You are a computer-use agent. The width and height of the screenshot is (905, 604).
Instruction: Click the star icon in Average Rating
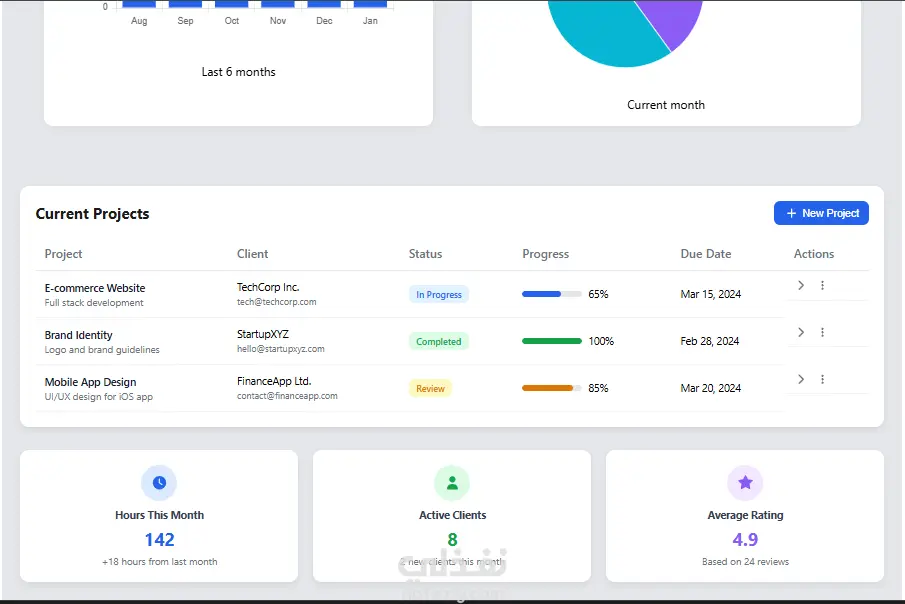[745, 482]
